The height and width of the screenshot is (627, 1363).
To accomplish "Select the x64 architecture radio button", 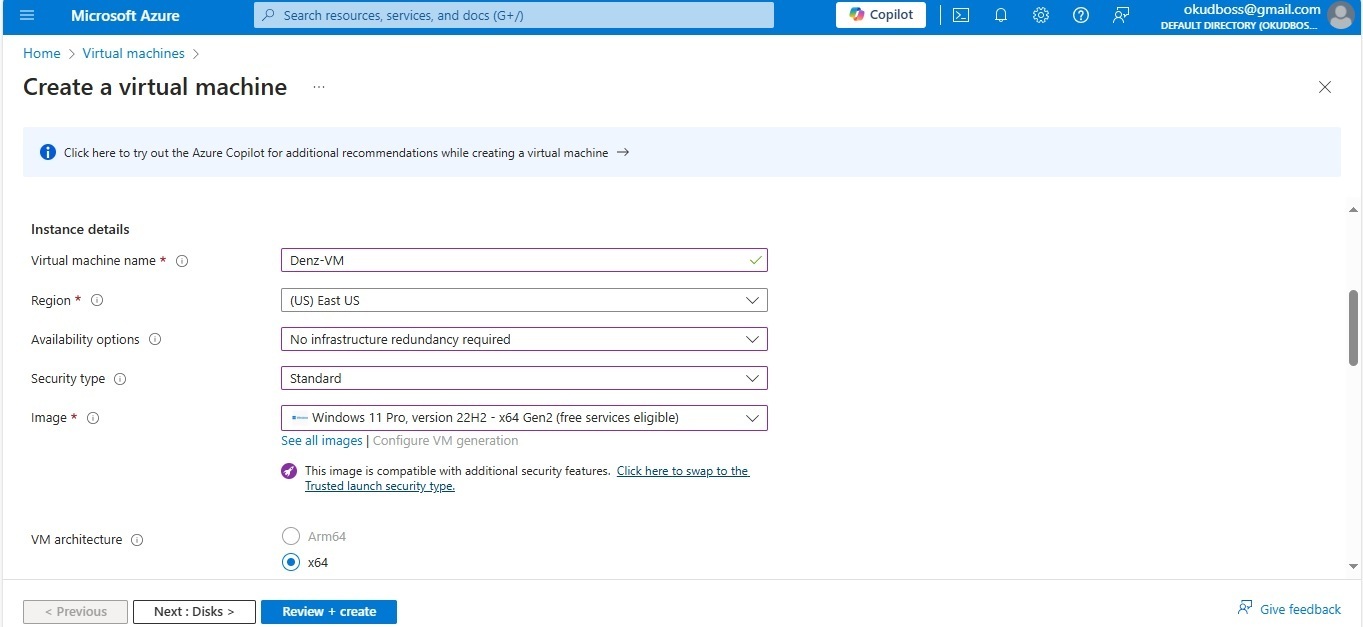I will point(291,562).
